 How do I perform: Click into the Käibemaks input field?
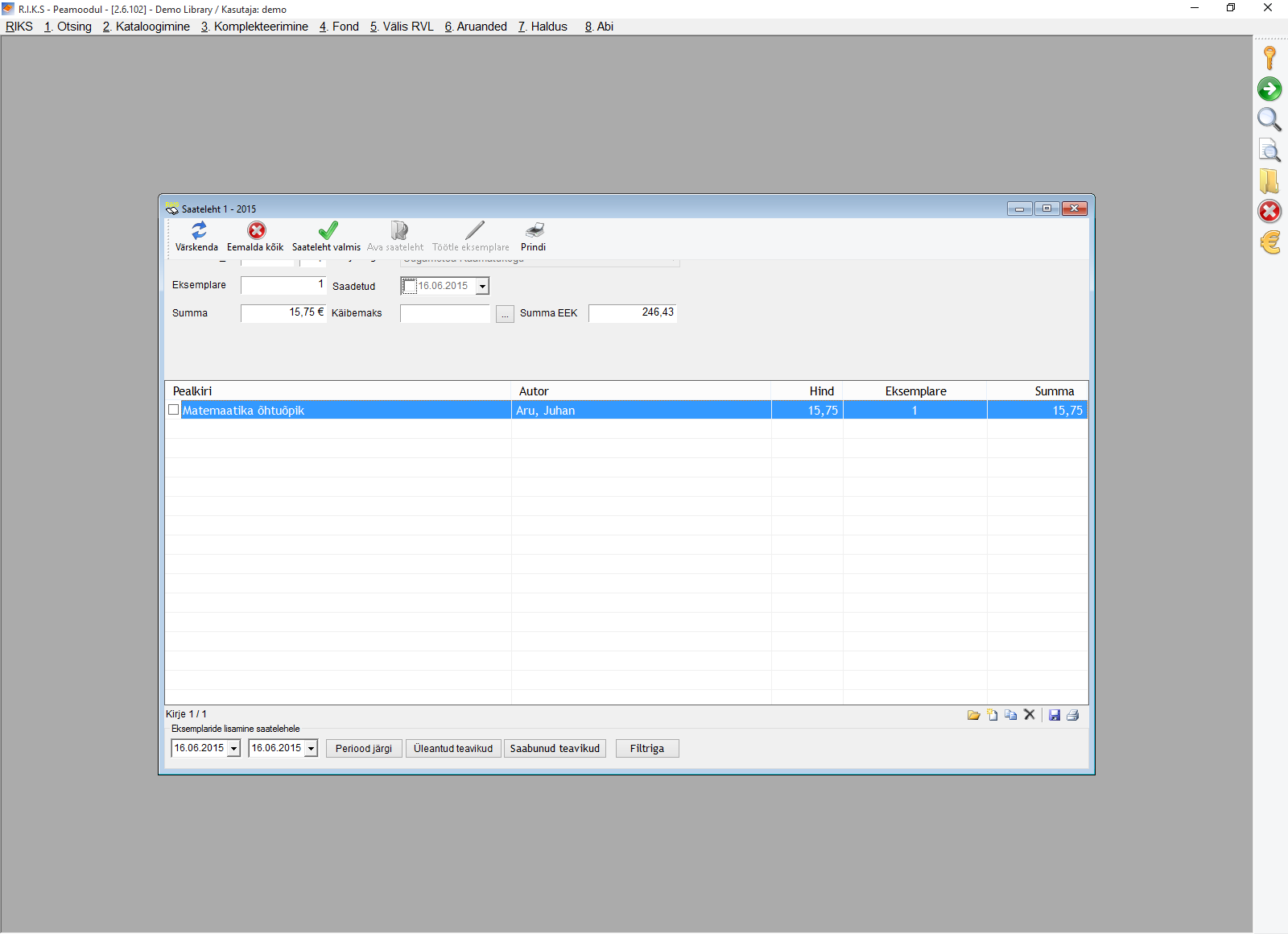click(x=444, y=314)
